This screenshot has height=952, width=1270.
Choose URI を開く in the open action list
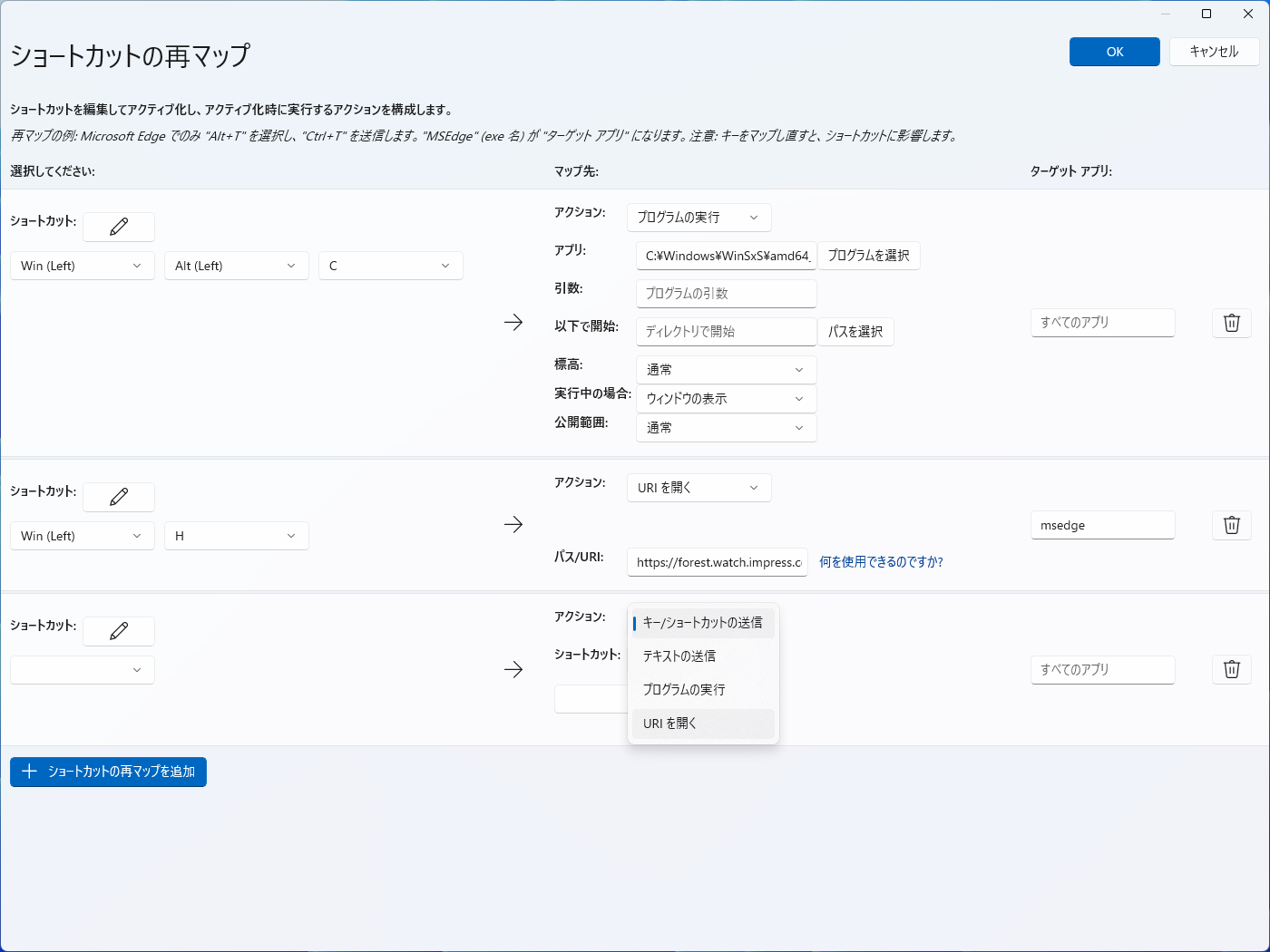[703, 724]
